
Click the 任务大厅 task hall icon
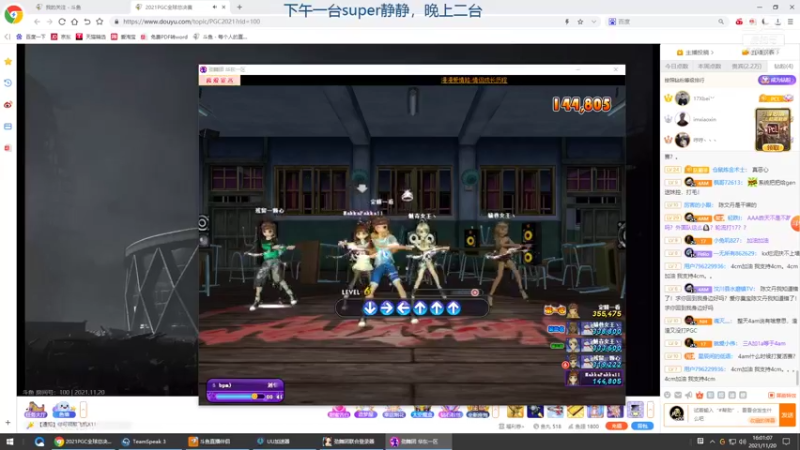tap(36, 409)
